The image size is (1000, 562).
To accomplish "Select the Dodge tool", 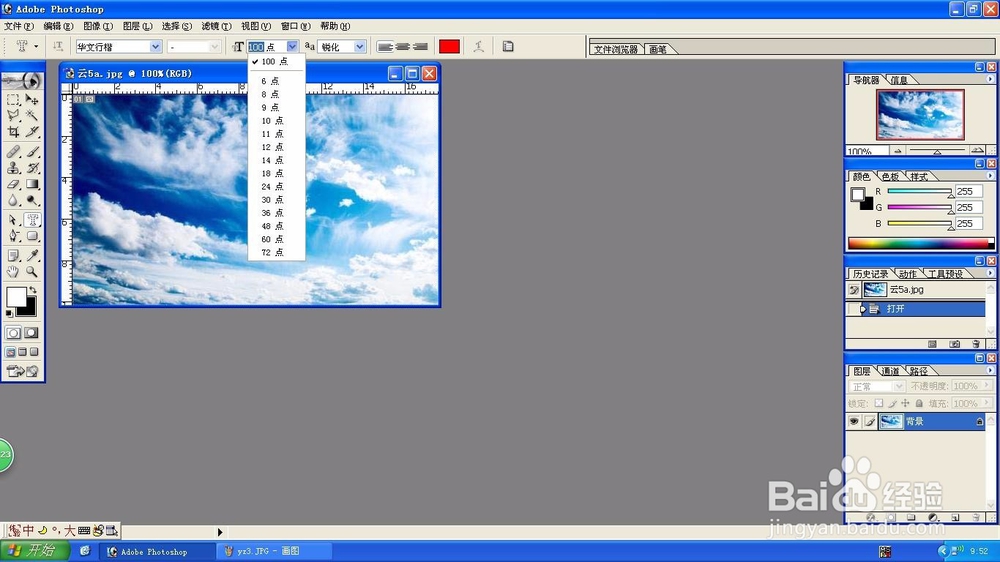I will point(32,200).
